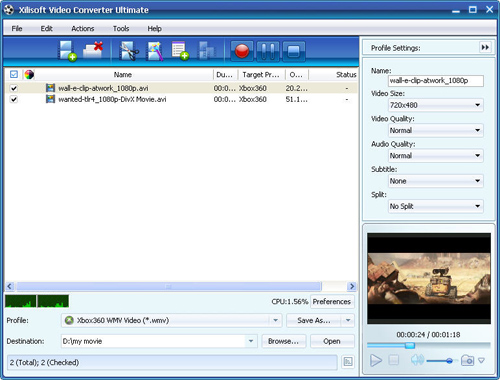Click the log icon beside the status bar
The height and width of the screenshot is (380, 500).
coord(348,362)
